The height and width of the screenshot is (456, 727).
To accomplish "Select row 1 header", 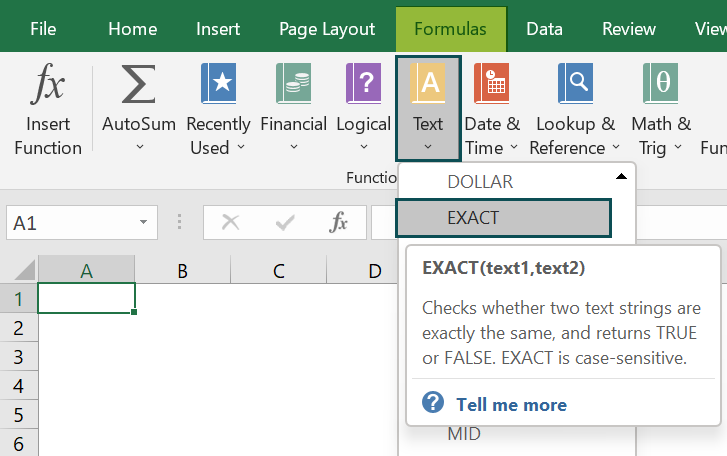I will [x=19, y=299].
